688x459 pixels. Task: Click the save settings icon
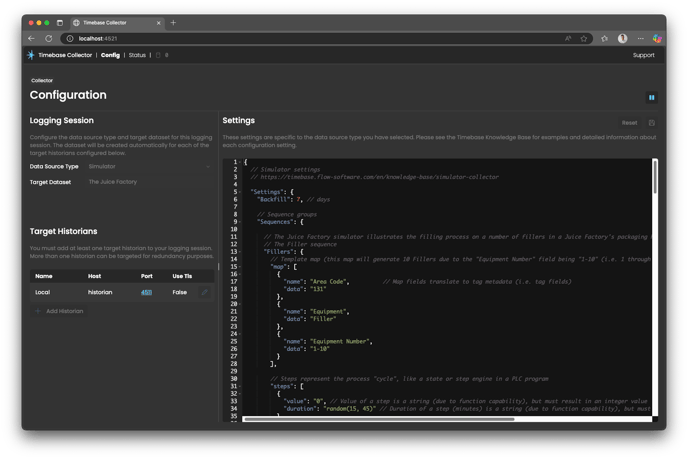pyautogui.click(x=652, y=123)
